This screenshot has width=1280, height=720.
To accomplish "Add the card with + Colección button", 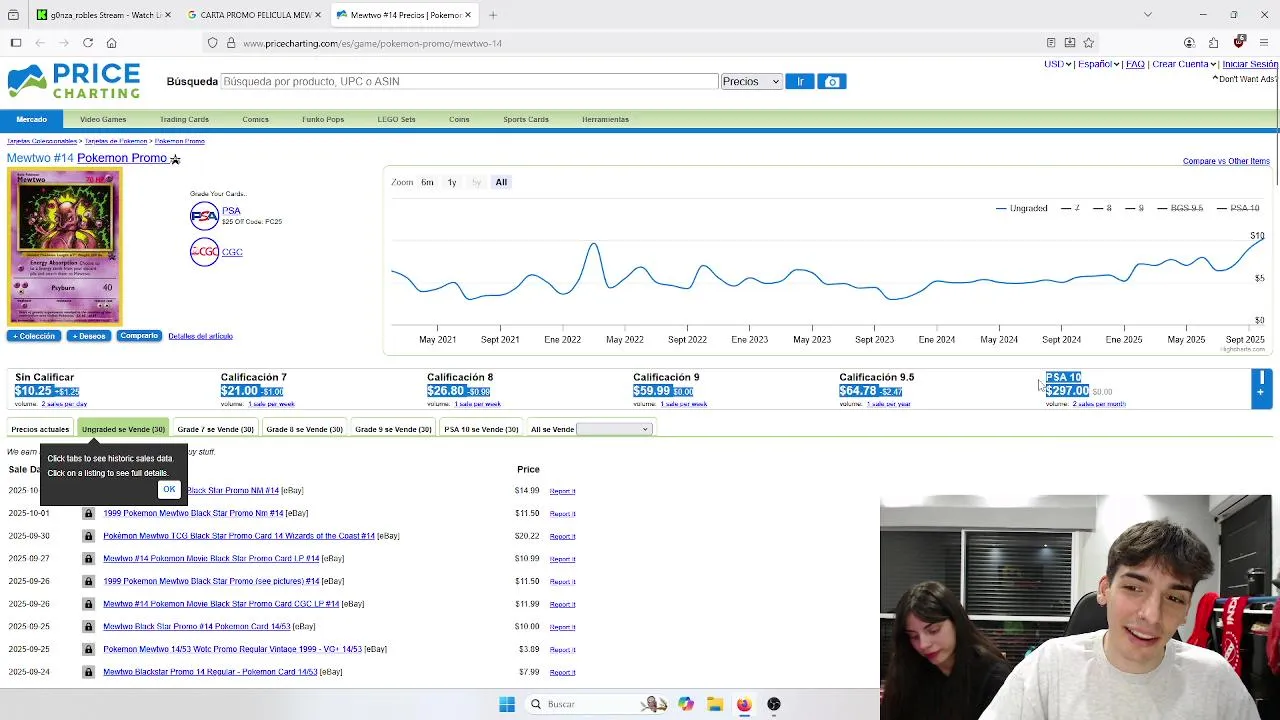I will (x=34, y=336).
